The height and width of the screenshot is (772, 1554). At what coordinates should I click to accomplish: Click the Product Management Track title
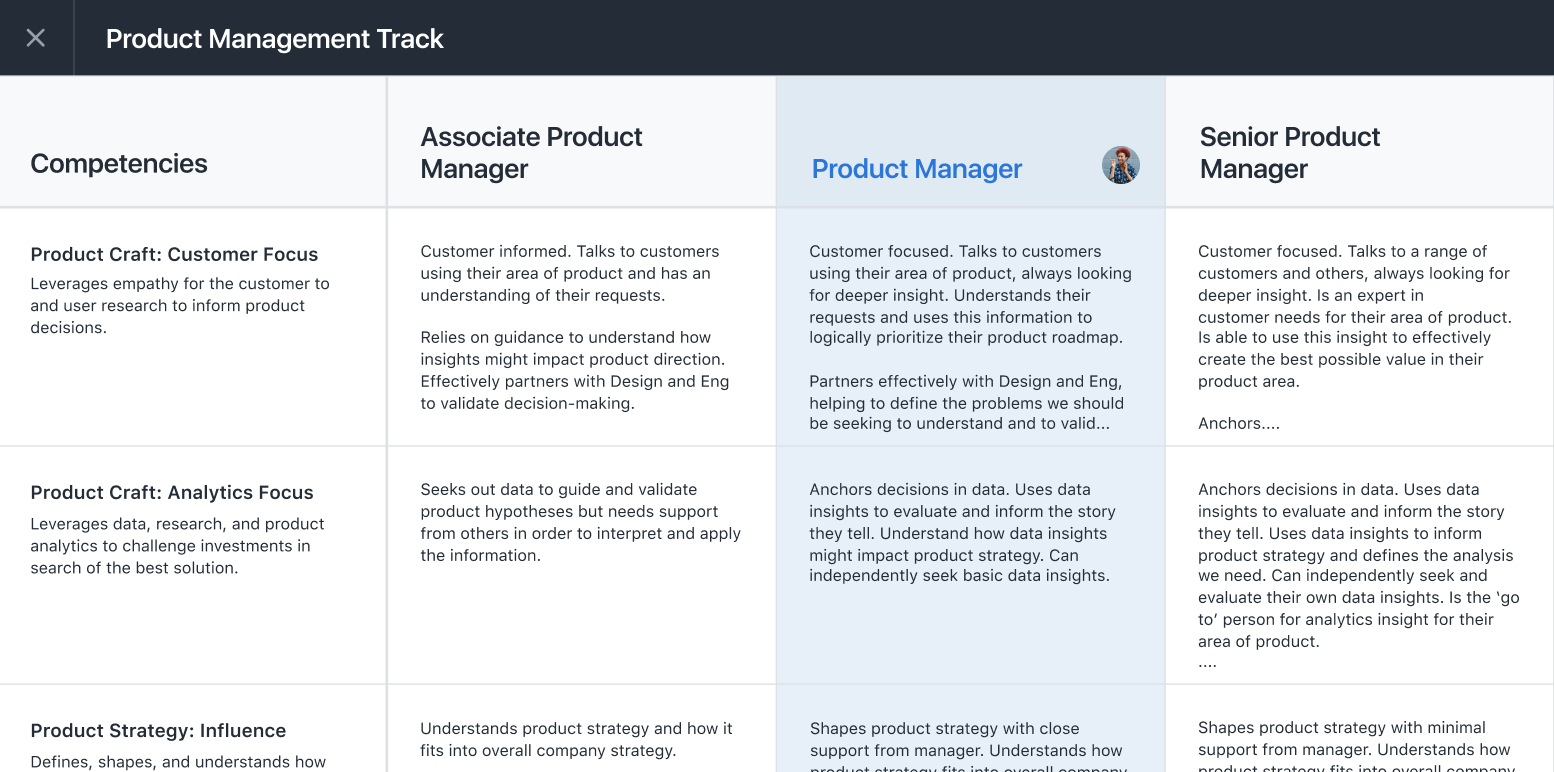(x=275, y=38)
